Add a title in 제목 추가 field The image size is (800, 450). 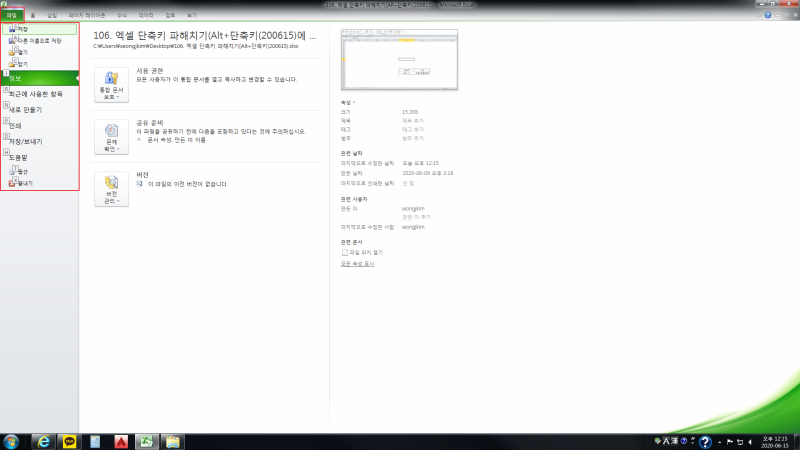pos(413,121)
